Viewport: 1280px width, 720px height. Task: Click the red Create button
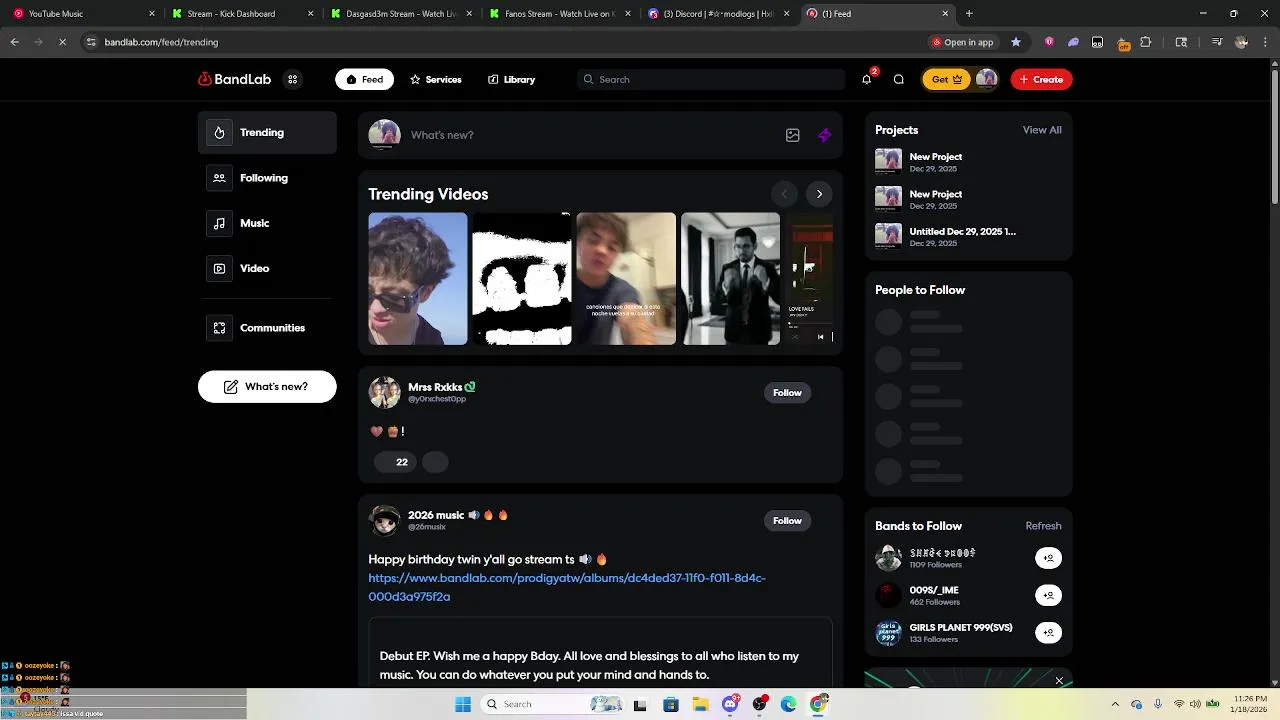pos(1041,79)
